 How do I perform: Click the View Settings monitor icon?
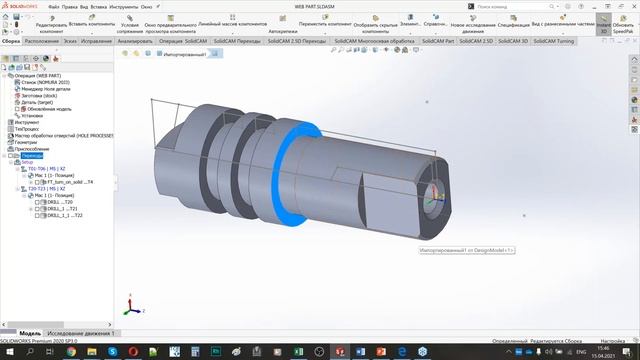pyautogui.click(x=416, y=50)
